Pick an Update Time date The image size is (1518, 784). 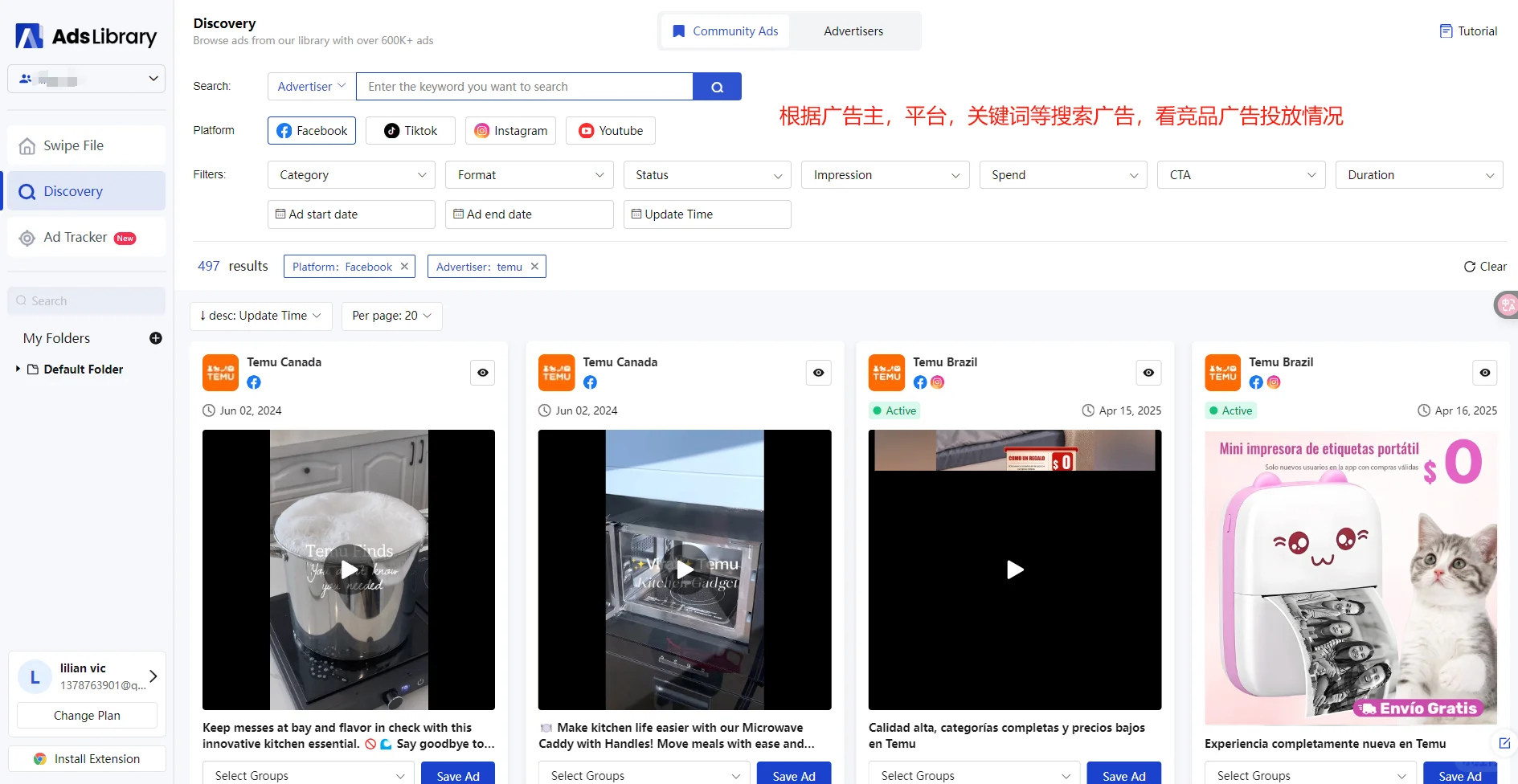point(707,214)
